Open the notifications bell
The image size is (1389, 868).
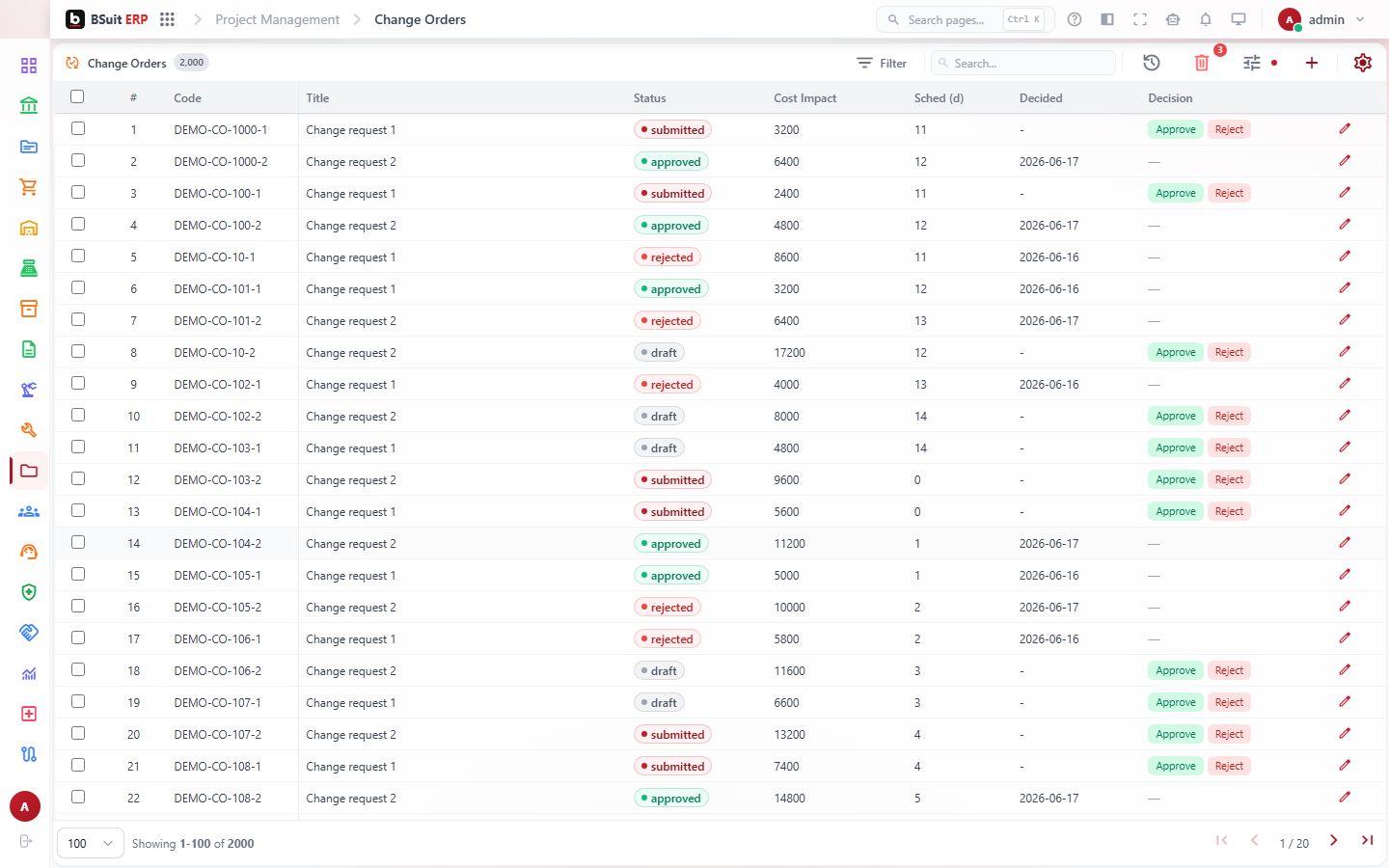pos(1206,19)
